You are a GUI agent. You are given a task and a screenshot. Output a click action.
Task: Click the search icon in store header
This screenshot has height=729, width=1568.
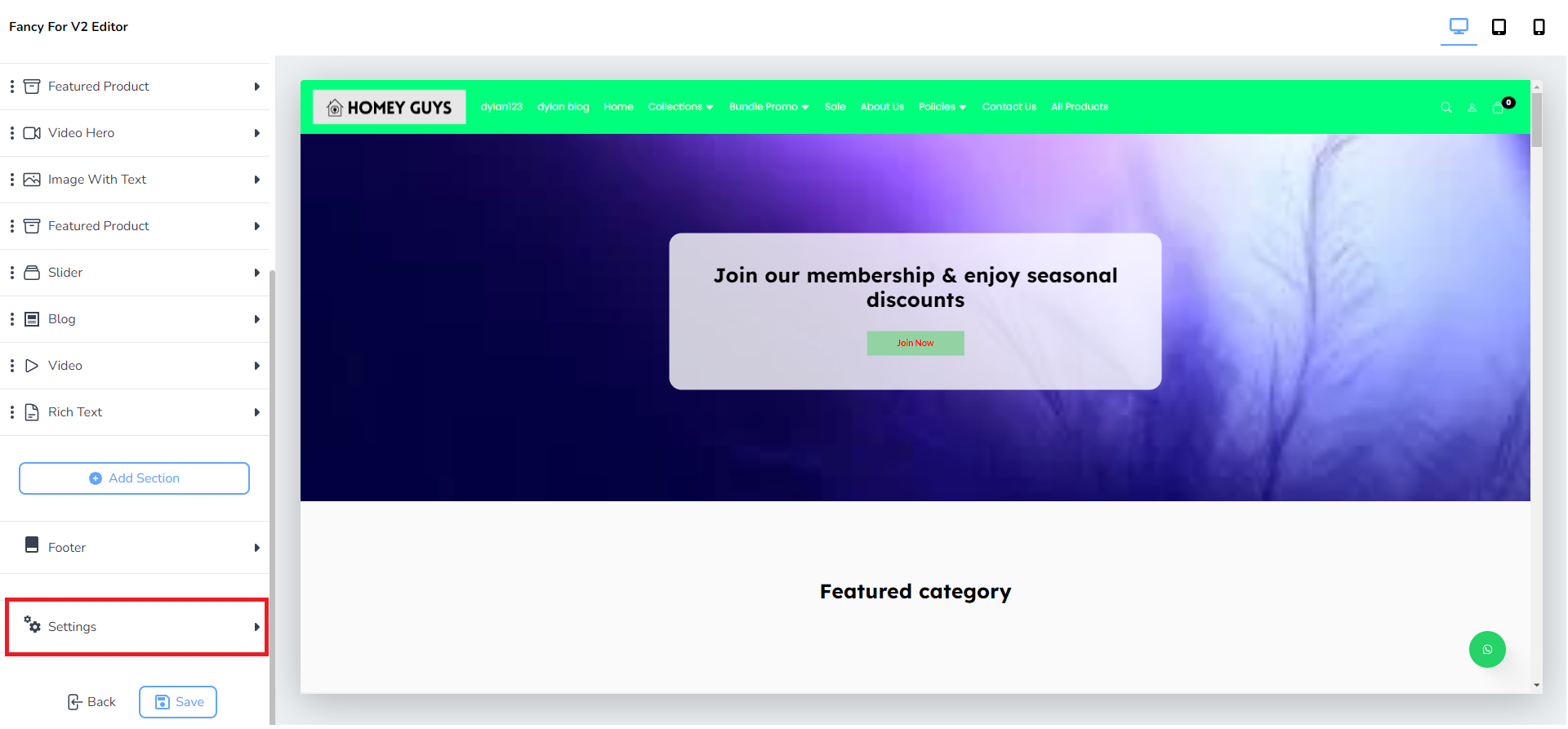coord(1446,108)
